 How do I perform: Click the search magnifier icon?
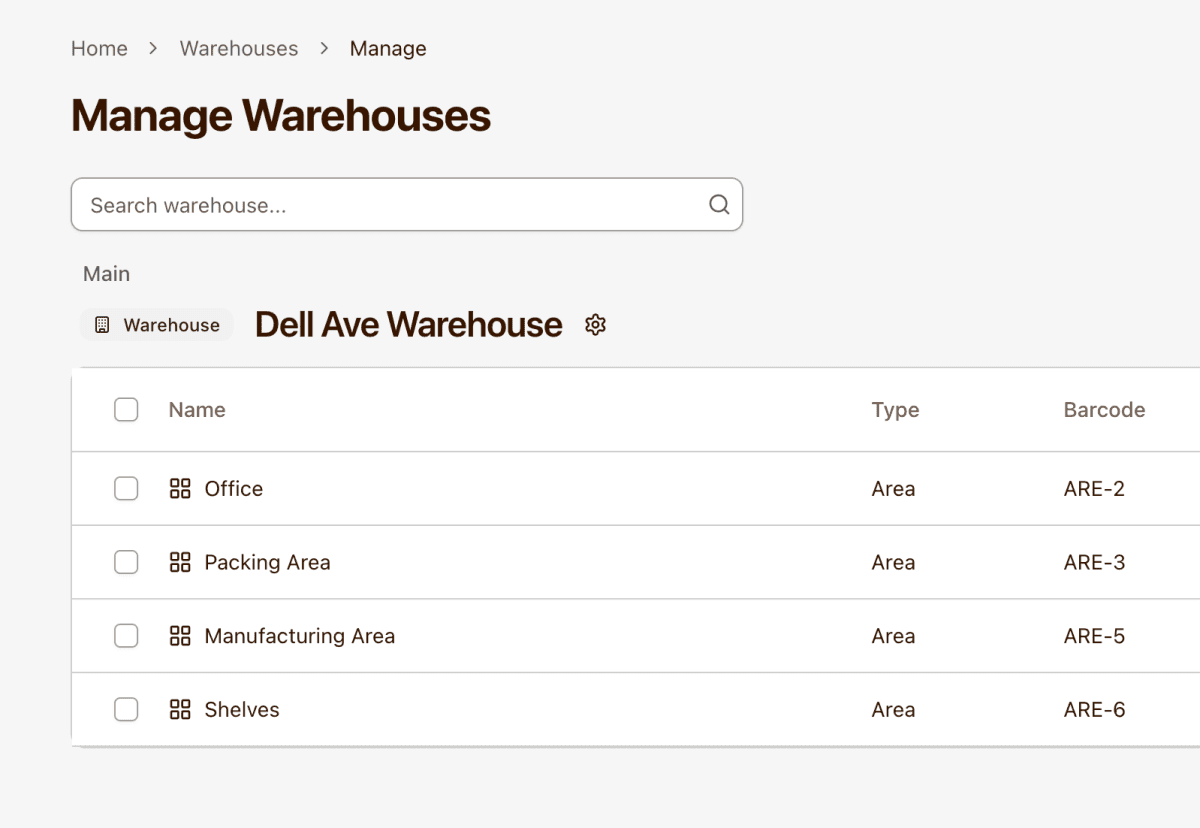coord(719,205)
